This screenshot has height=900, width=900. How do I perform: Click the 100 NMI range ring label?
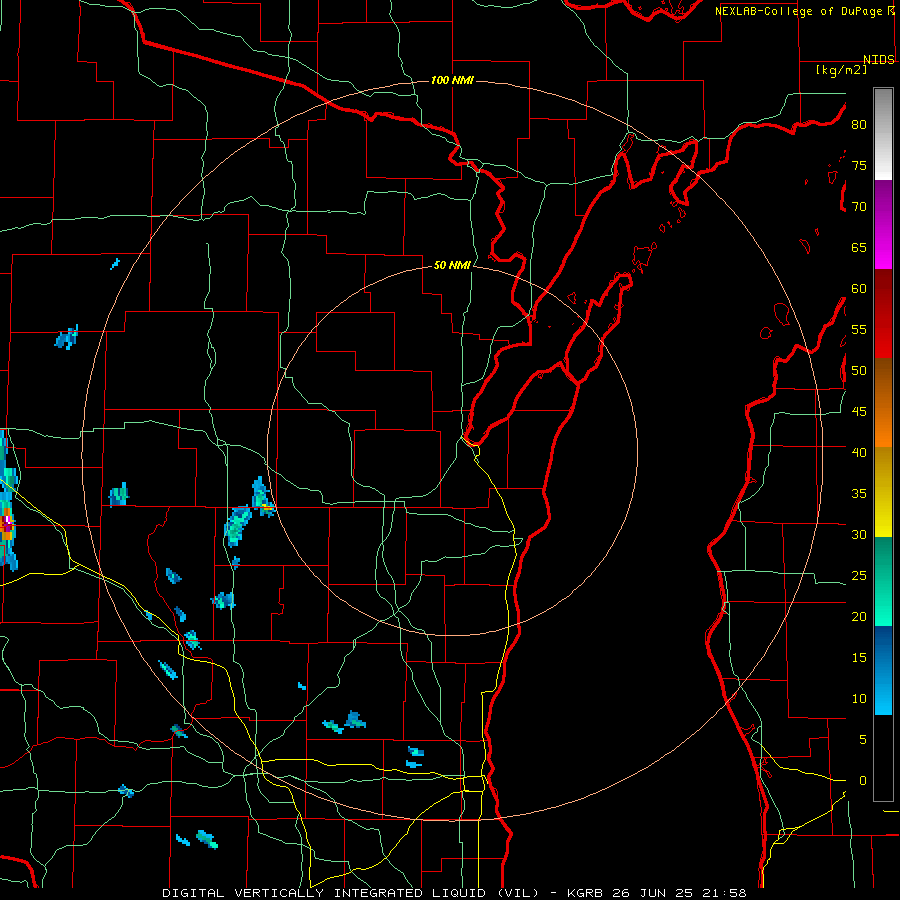pyautogui.click(x=452, y=80)
